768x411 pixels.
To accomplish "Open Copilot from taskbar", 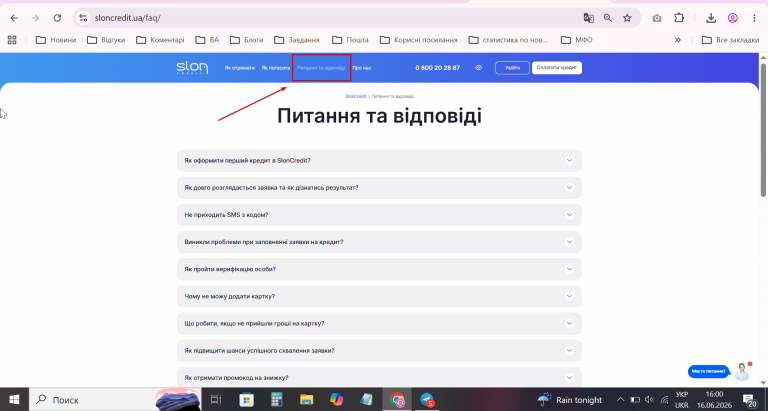I will (x=336, y=400).
